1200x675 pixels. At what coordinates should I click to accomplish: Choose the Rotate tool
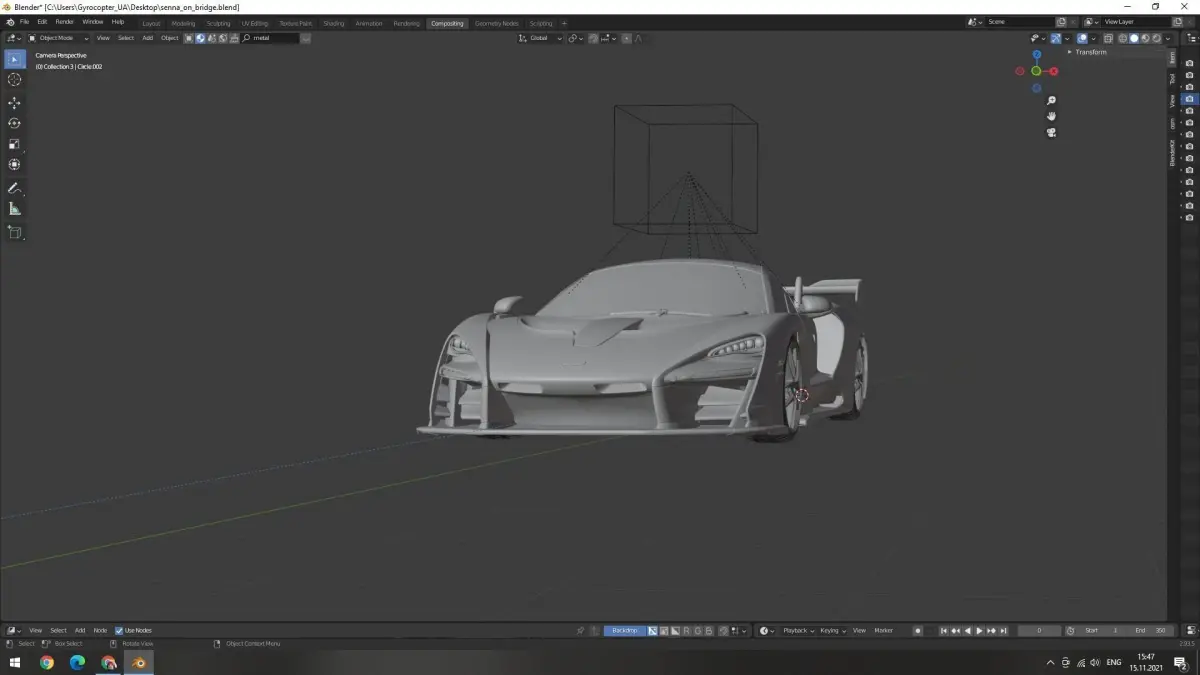coord(14,123)
